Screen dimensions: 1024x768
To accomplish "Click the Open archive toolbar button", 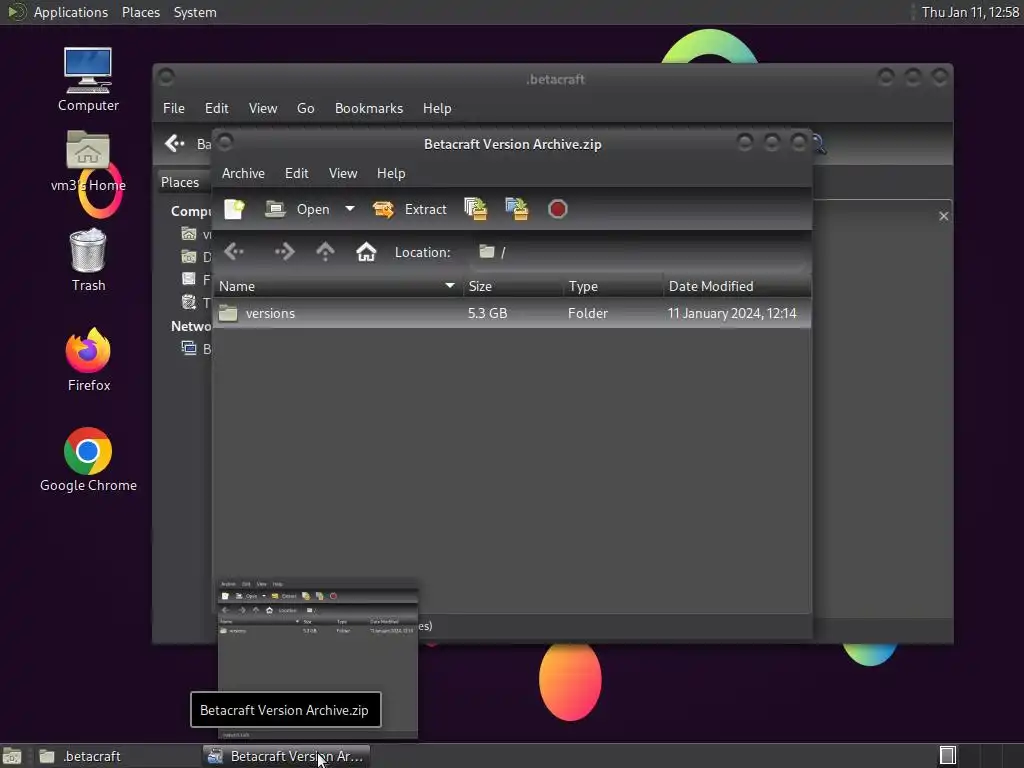I will 297,210.
